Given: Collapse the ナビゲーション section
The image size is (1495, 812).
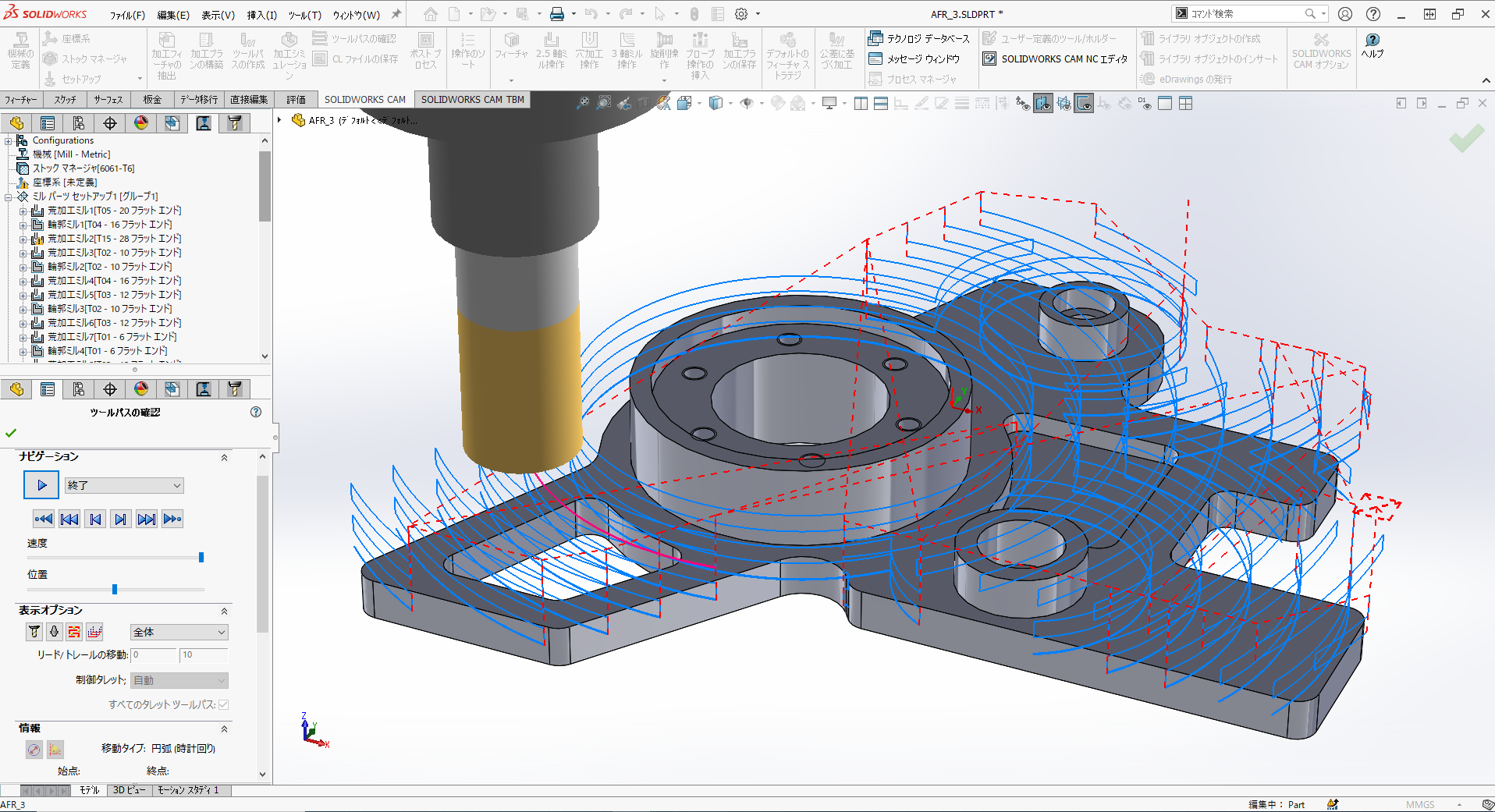Looking at the screenshot, I should (224, 458).
